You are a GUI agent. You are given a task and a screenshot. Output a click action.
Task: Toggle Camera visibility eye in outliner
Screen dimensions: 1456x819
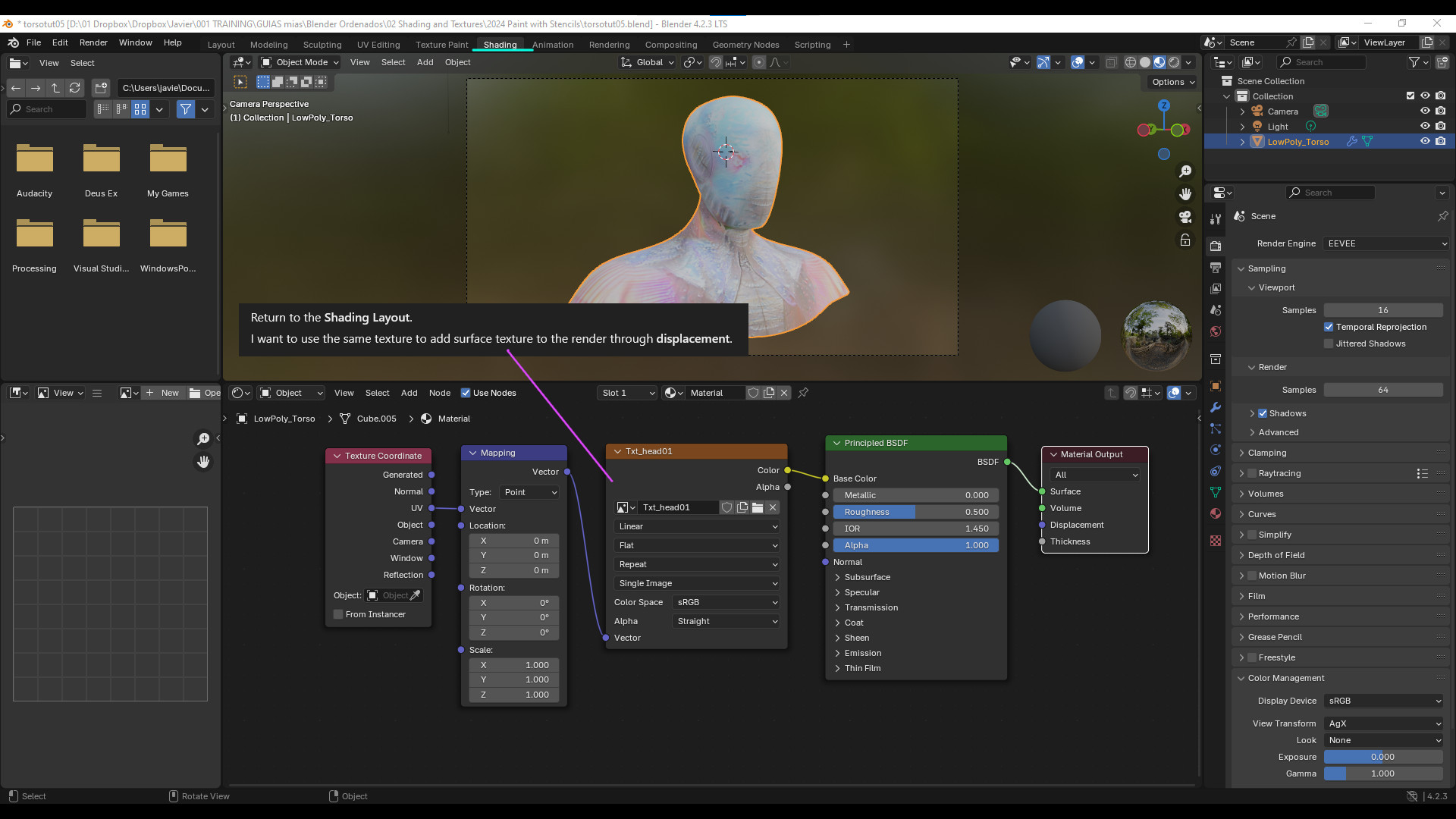click(x=1425, y=111)
